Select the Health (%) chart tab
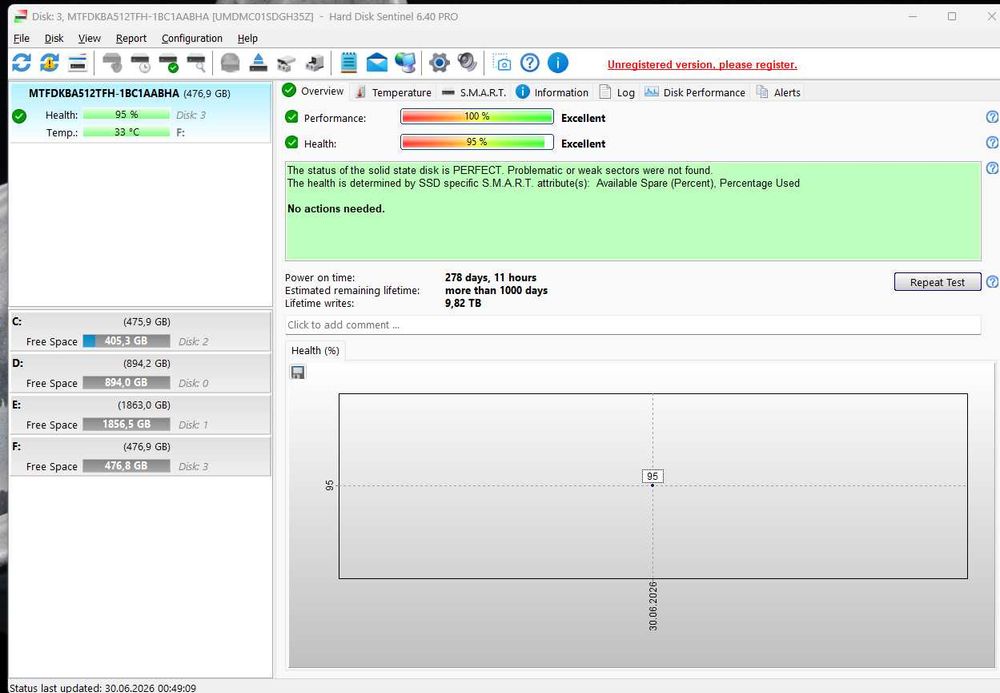The image size is (1000, 693). tap(315, 351)
